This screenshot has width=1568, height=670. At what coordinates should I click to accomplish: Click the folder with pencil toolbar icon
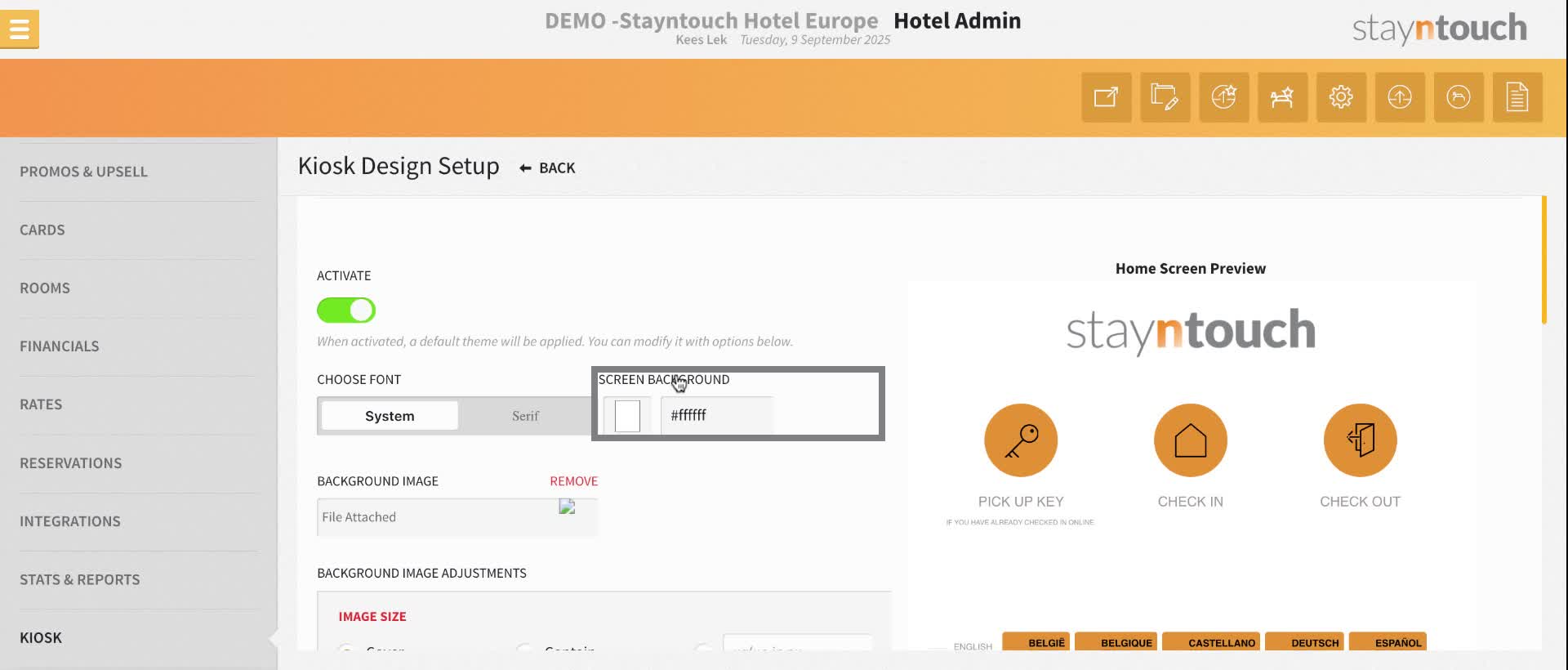click(1165, 97)
